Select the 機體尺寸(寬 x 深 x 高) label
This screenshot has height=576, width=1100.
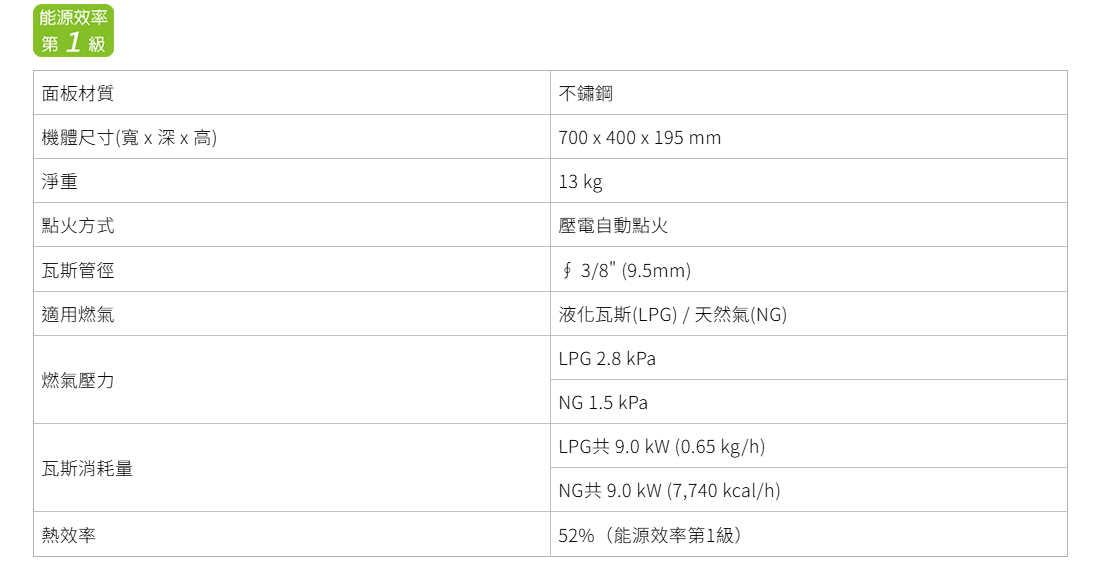tap(129, 138)
